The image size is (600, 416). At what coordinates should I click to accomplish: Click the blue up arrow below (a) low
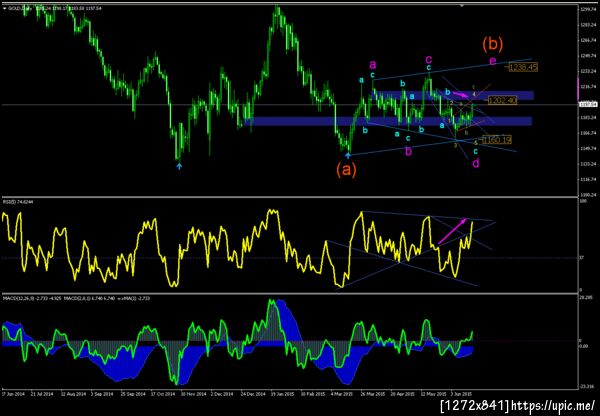click(348, 155)
